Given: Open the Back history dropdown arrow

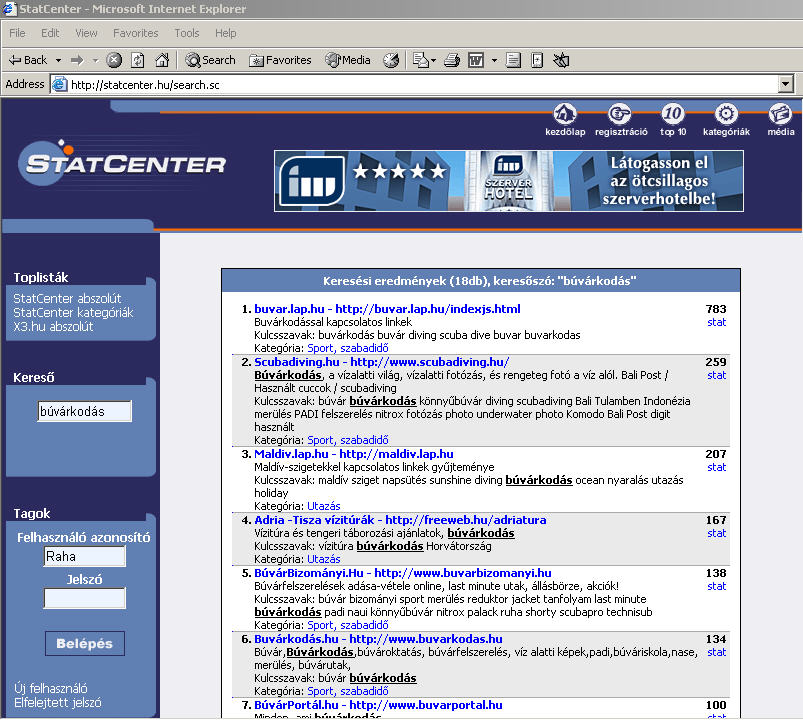Looking at the screenshot, I should tap(58, 60).
